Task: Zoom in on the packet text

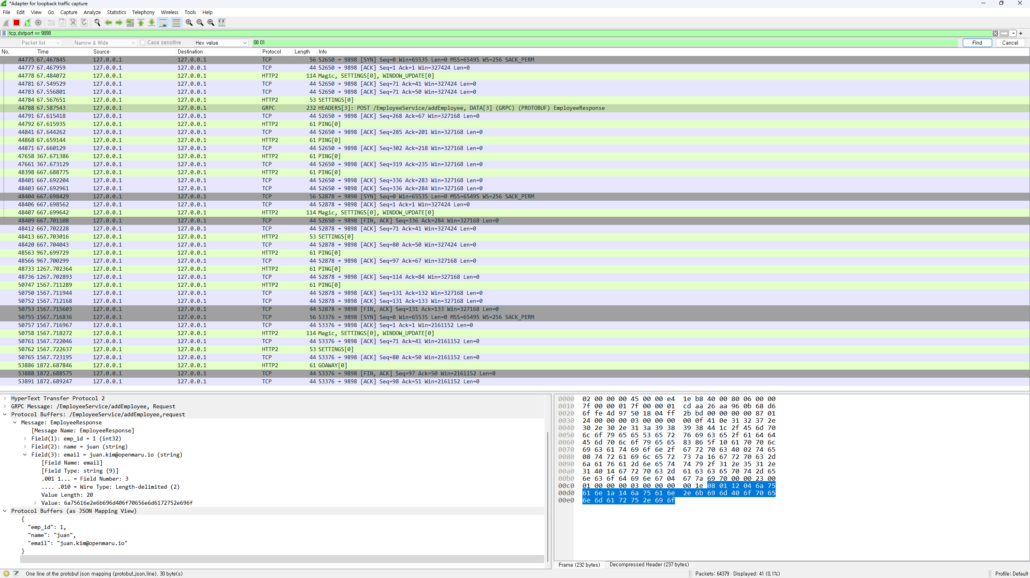Action: (x=189, y=22)
